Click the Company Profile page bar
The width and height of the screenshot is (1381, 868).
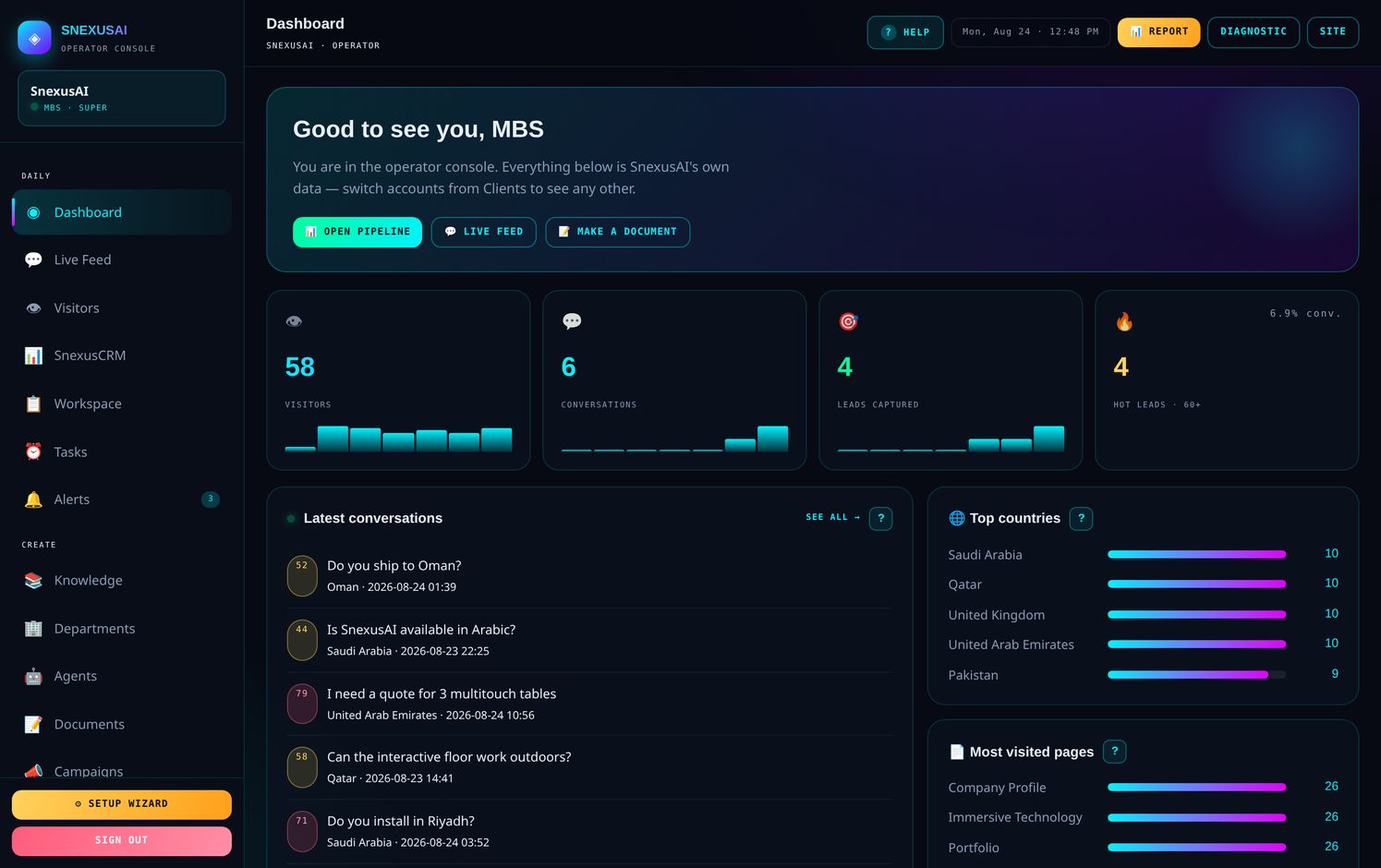(1196, 788)
